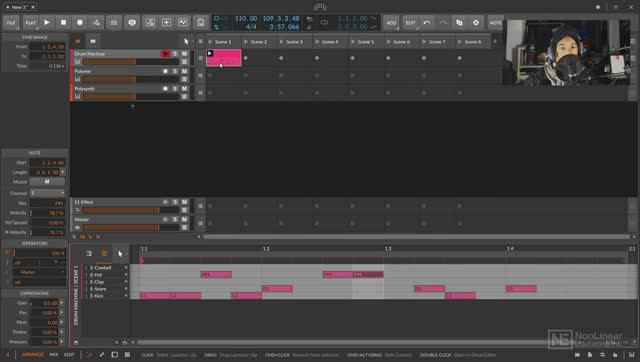Adjust the Drum Machine volume fader

point(131,62)
